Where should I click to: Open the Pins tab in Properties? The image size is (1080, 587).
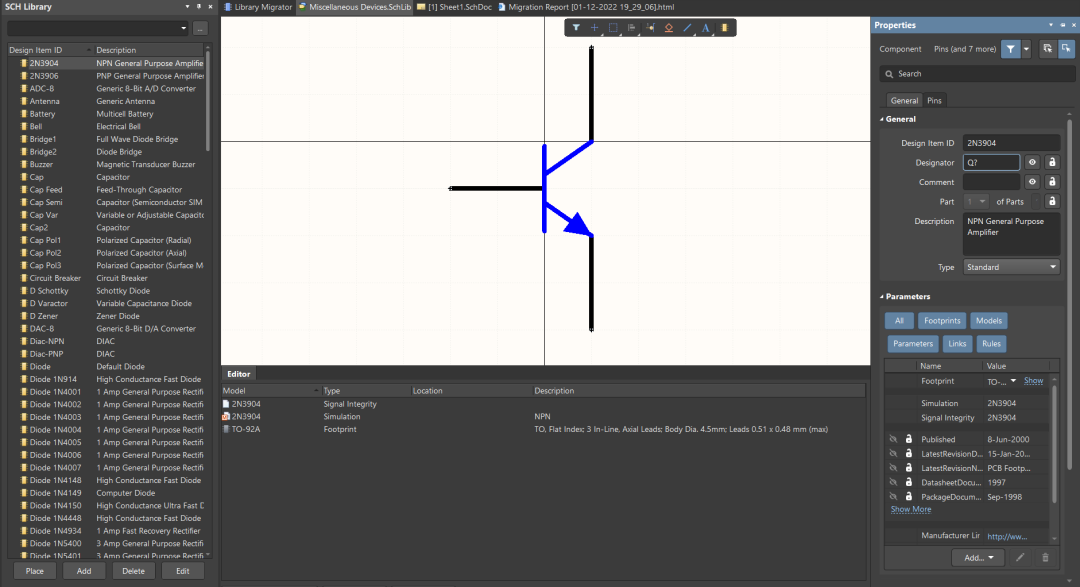(934, 101)
